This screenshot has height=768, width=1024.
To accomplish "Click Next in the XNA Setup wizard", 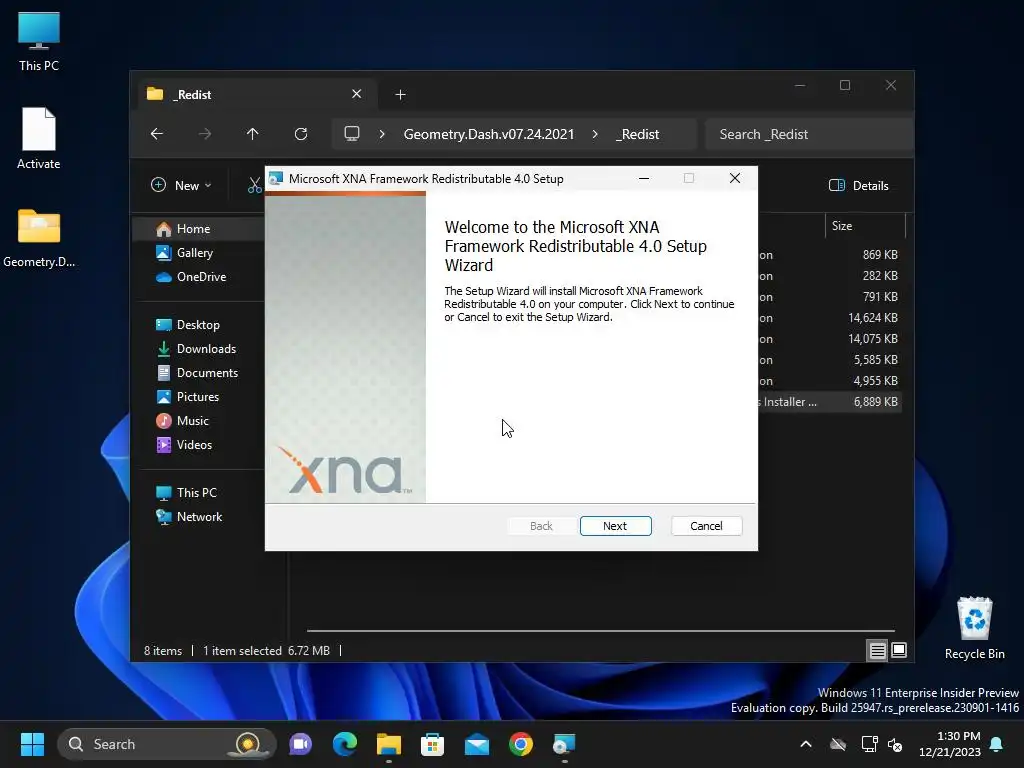I will click(x=615, y=526).
